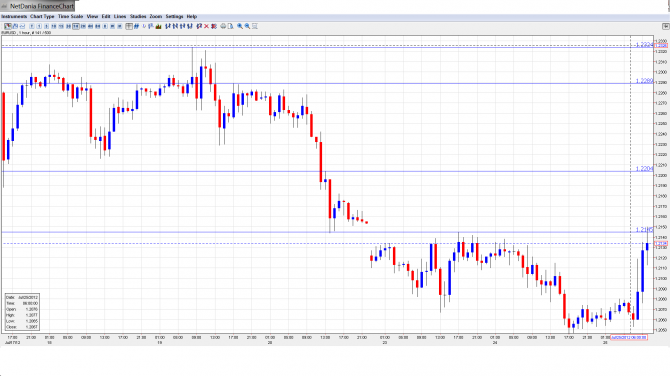Viewport: 670px width, 376px height.
Task: Click the OHLC data info box
Action: click(x=22, y=312)
